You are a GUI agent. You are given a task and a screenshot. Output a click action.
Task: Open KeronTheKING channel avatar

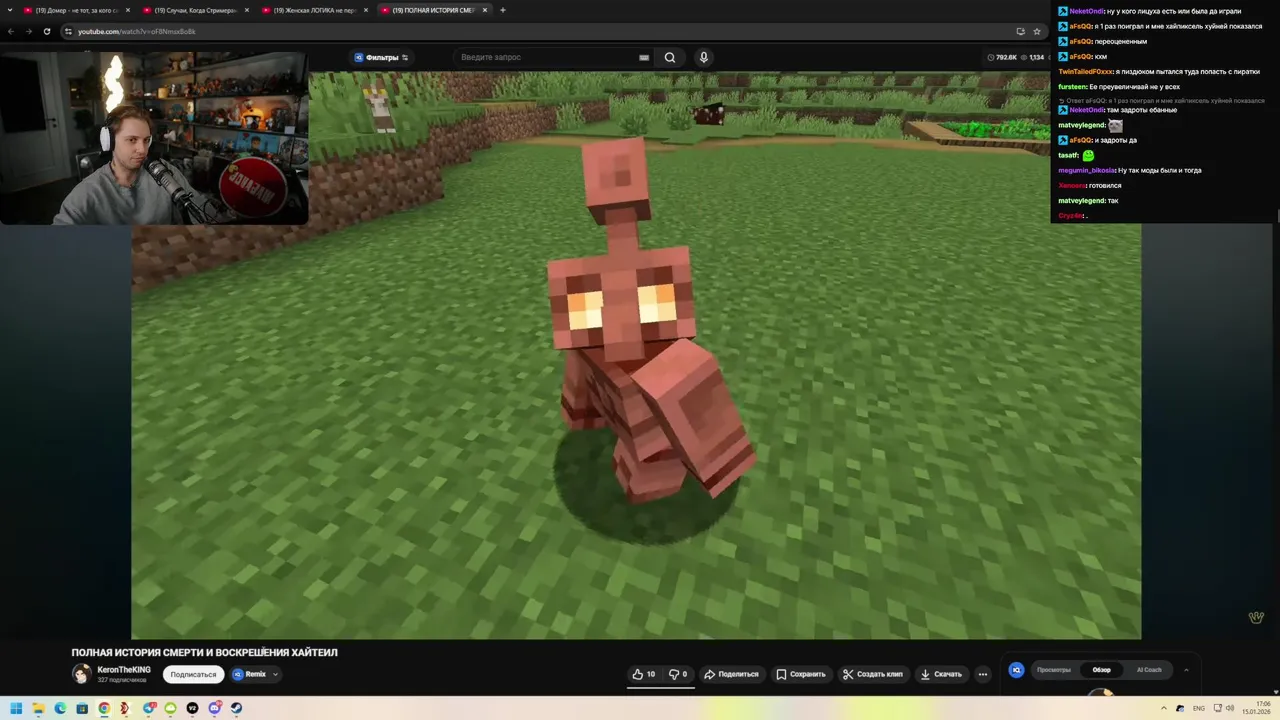coord(81,674)
